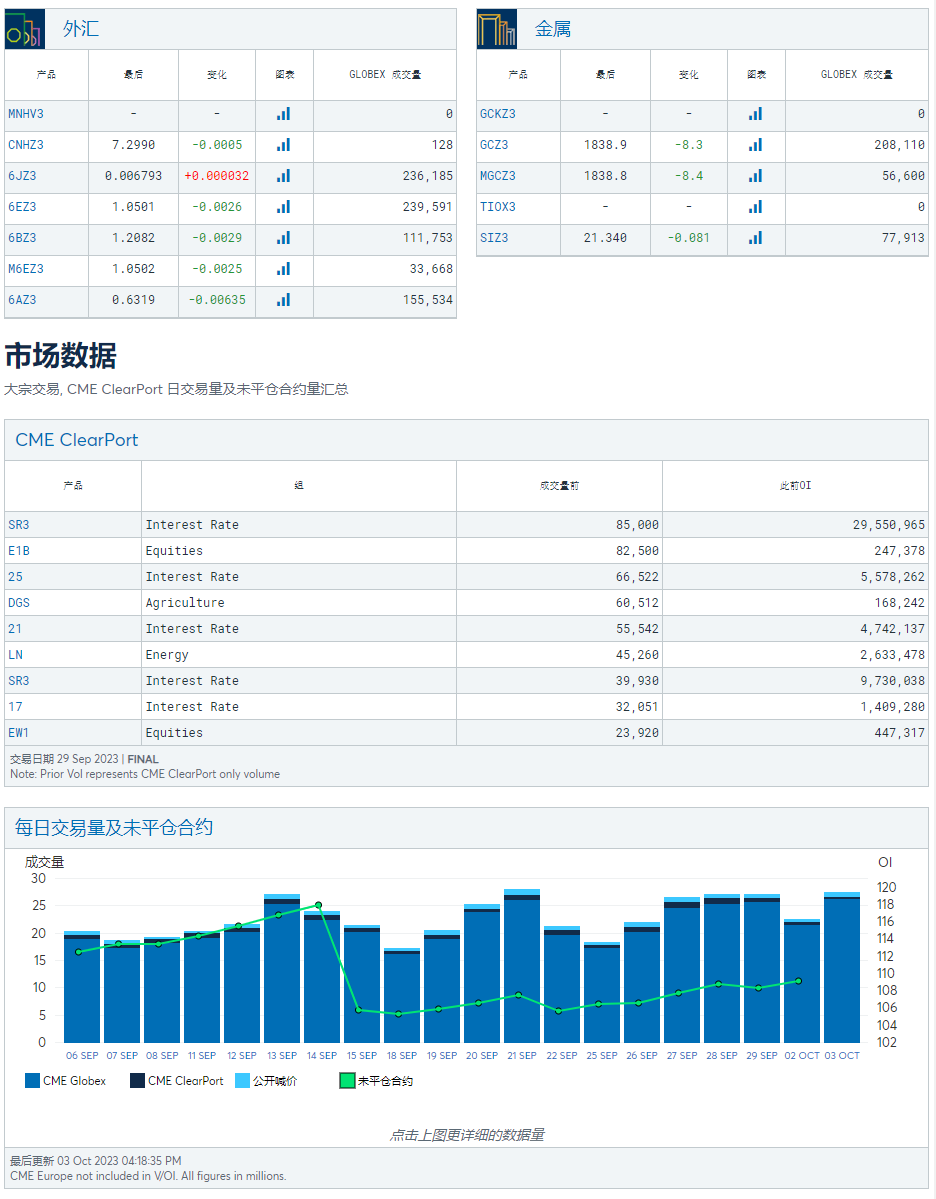Screen dimensions: 936x1199
Task: Click the 03 OCT volume bar
Action: (x=842, y=967)
